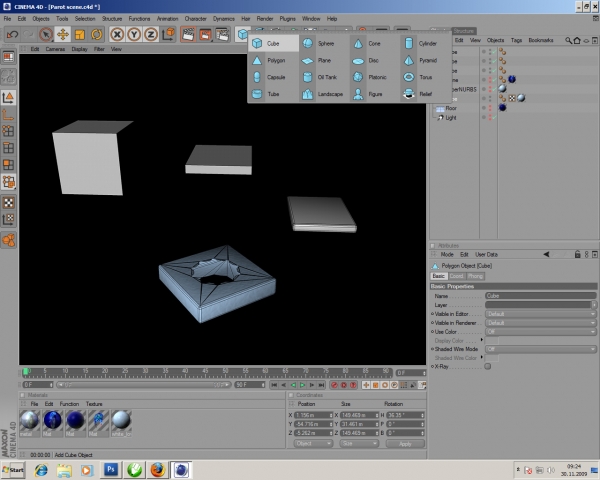The height and width of the screenshot is (480, 600).
Task: Open Visible in Renderer dropdown
Action: tap(541, 323)
